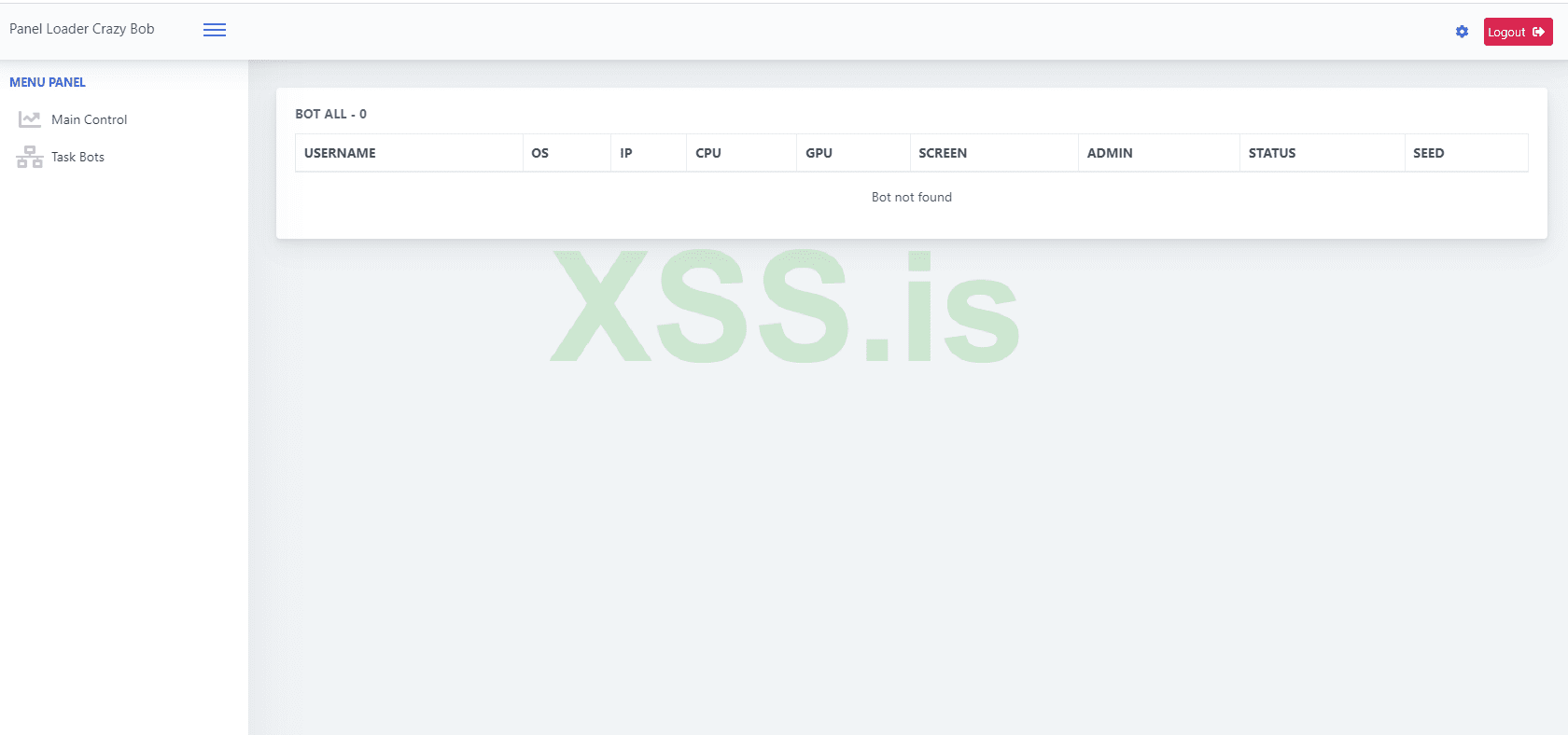Click the MENU PANEL sidebar heading

pos(48,82)
